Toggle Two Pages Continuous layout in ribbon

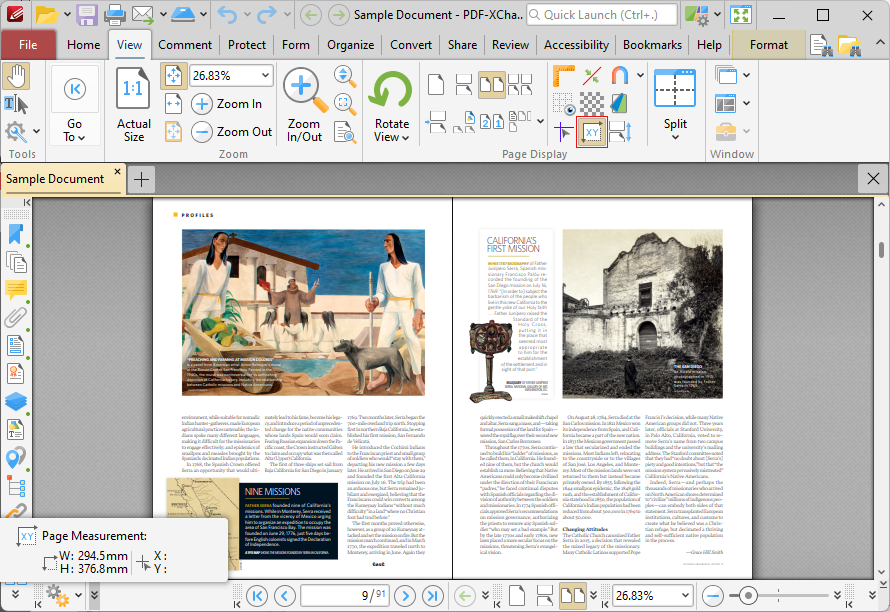(x=520, y=85)
